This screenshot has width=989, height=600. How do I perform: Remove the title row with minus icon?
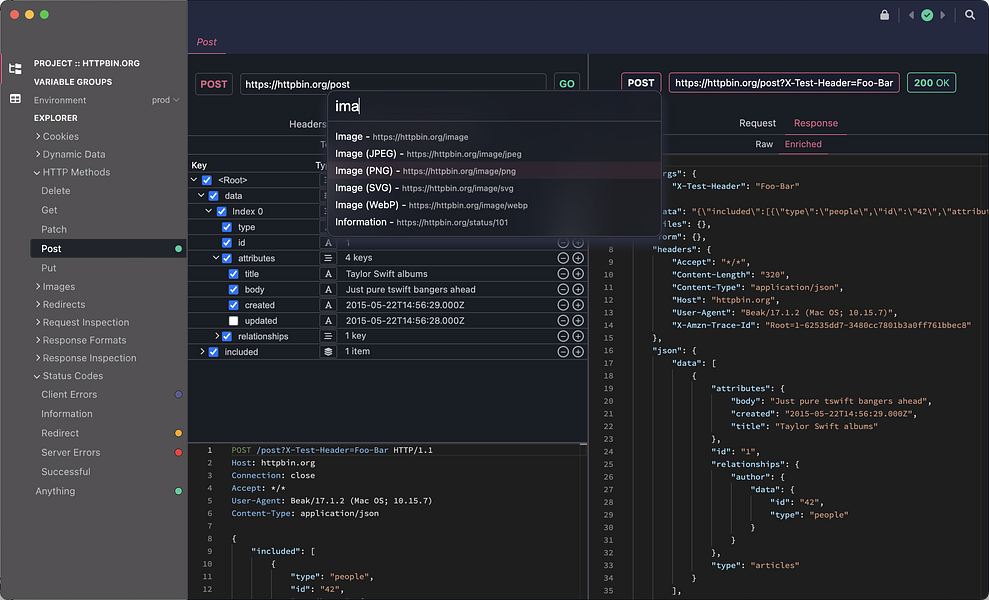click(x=563, y=274)
